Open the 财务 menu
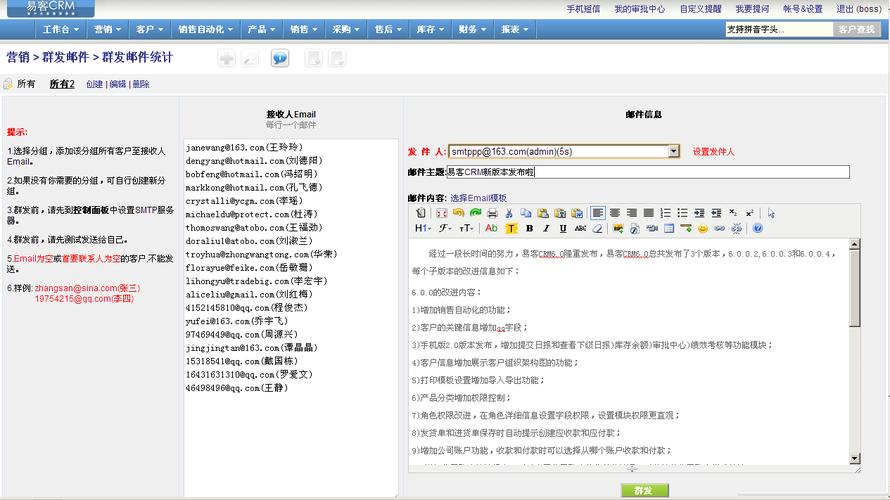The width and height of the screenshot is (890, 500). [472, 29]
